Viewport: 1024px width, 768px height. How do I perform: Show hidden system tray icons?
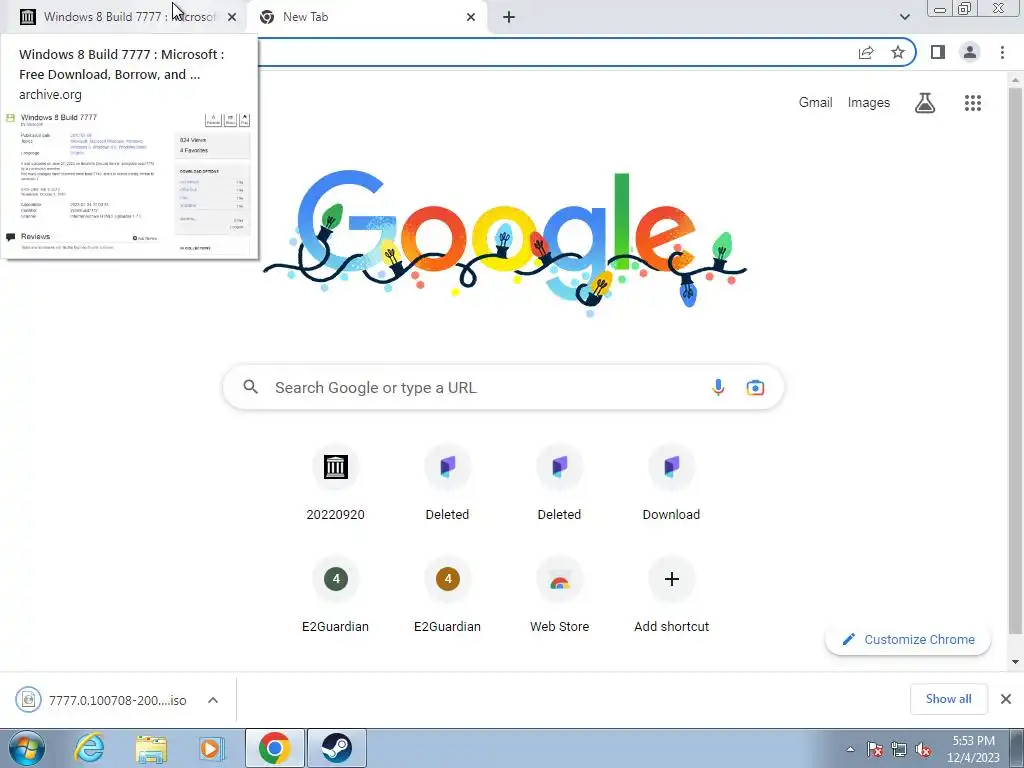coord(850,749)
